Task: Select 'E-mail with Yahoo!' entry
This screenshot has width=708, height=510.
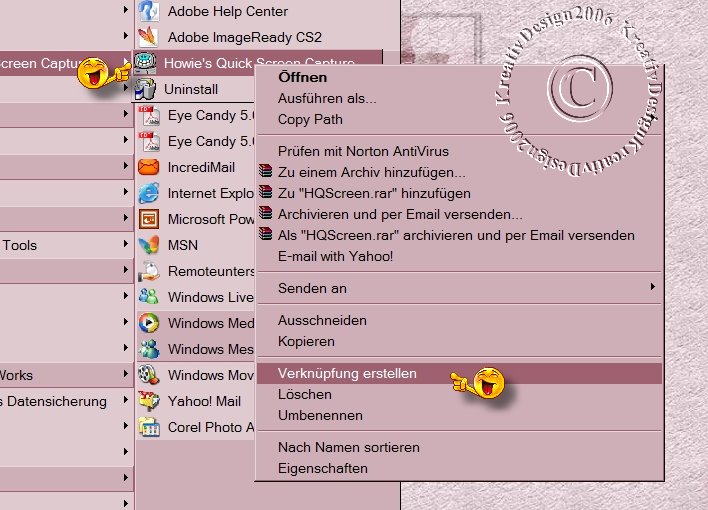Action: click(x=459, y=257)
